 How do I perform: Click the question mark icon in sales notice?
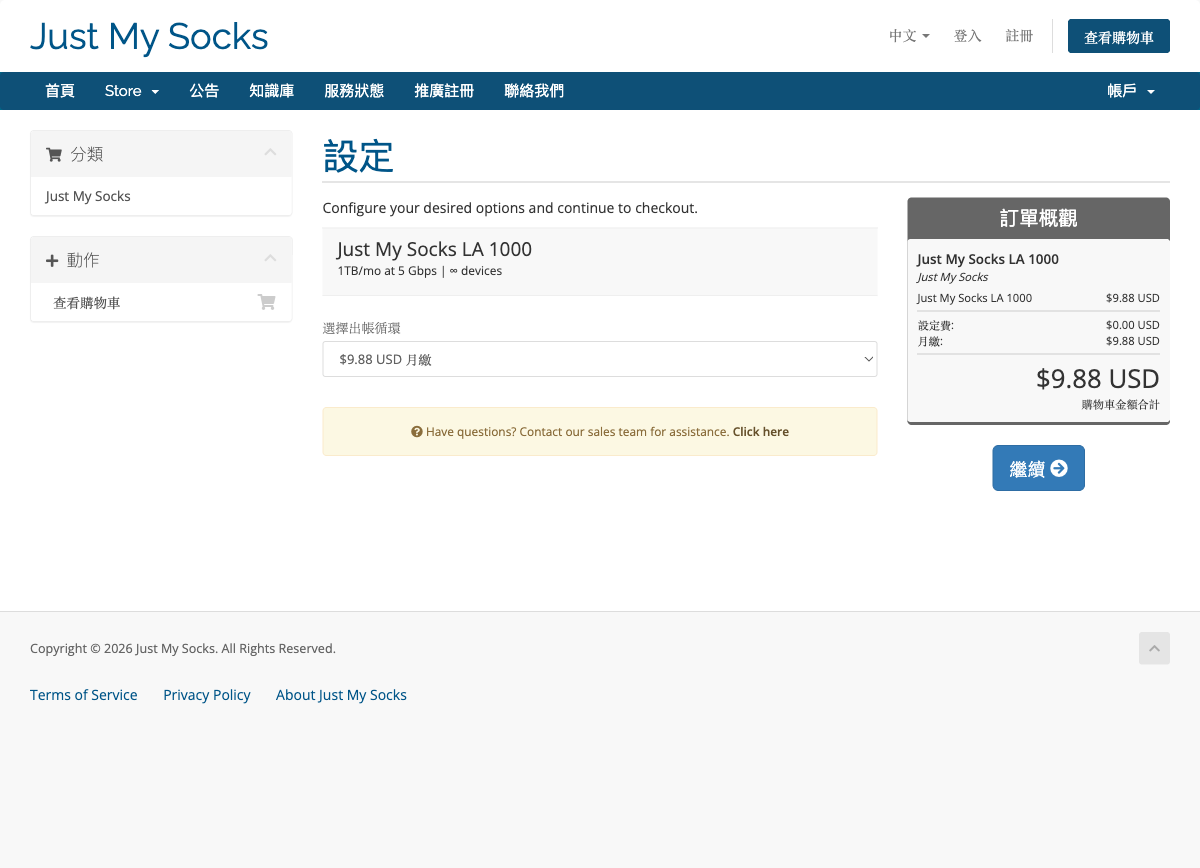(x=416, y=432)
